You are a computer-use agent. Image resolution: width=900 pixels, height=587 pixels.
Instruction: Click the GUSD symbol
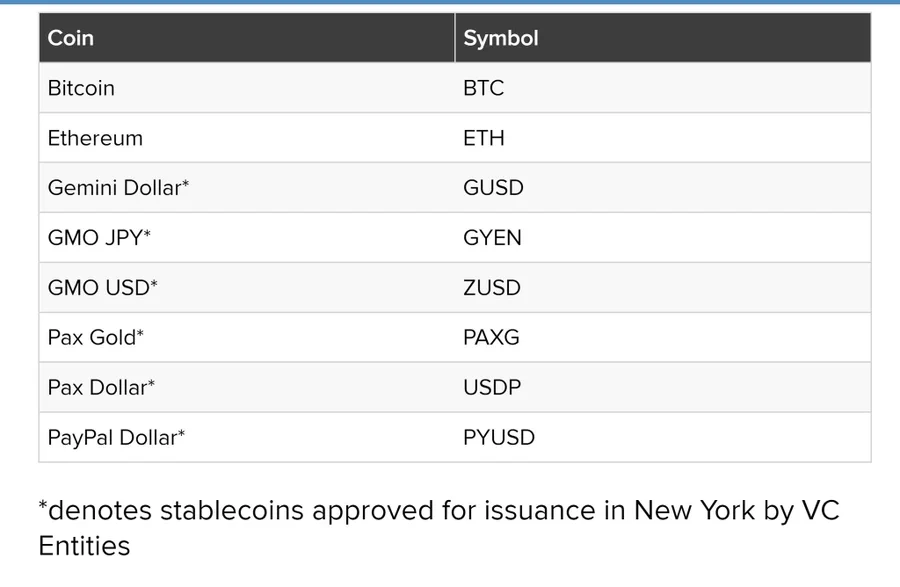tap(493, 188)
